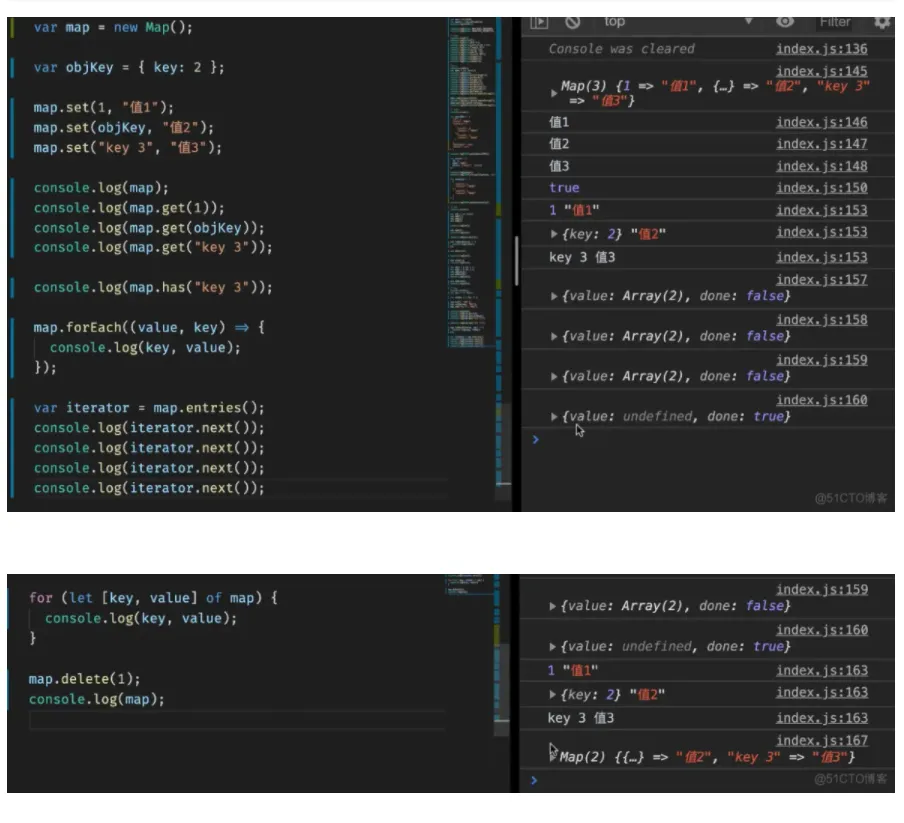Click 'key 3 值3' output beside index.js:163

click(x=581, y=718)
